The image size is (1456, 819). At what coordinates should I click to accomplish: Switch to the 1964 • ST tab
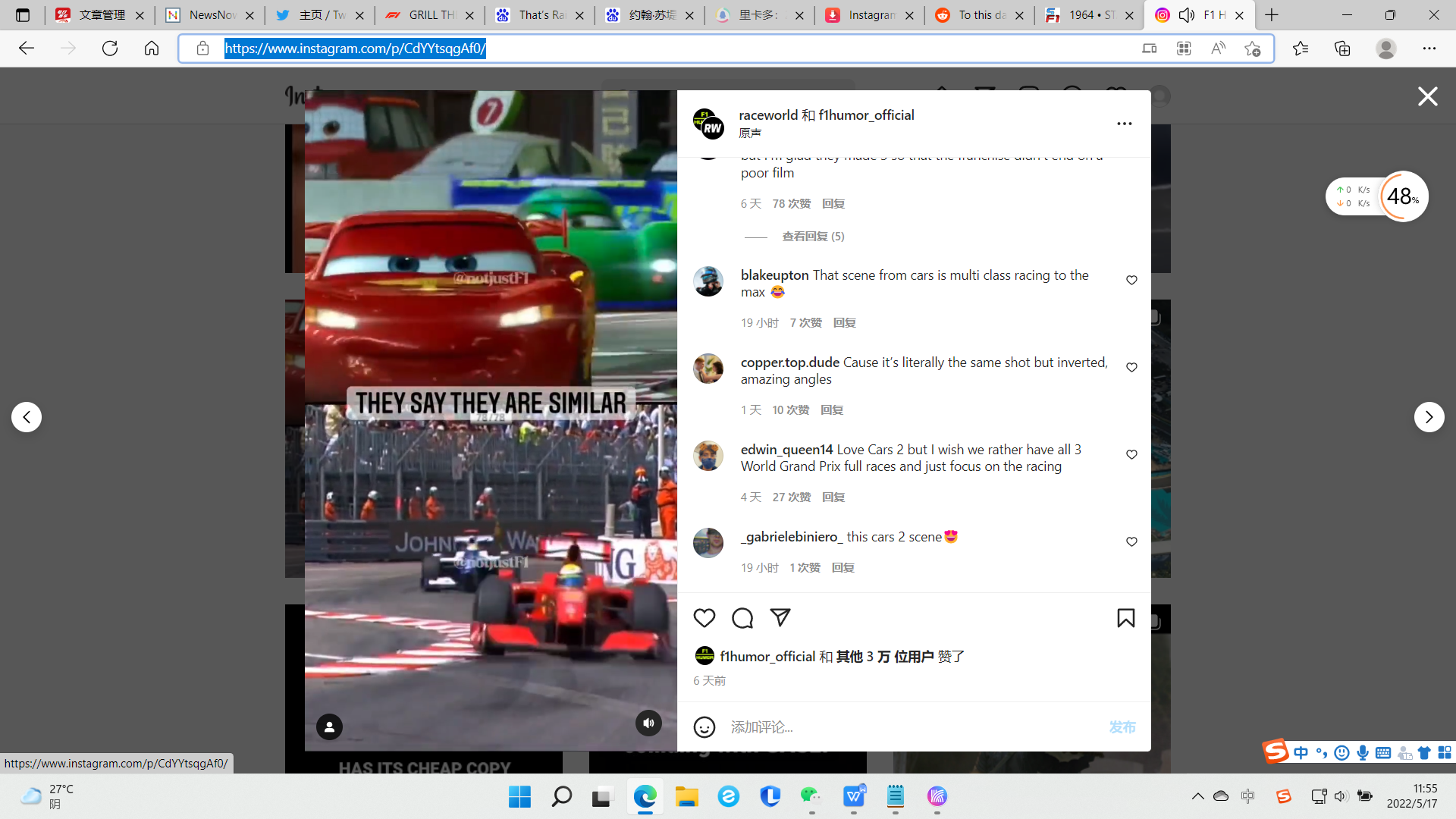pos(1090,15)
